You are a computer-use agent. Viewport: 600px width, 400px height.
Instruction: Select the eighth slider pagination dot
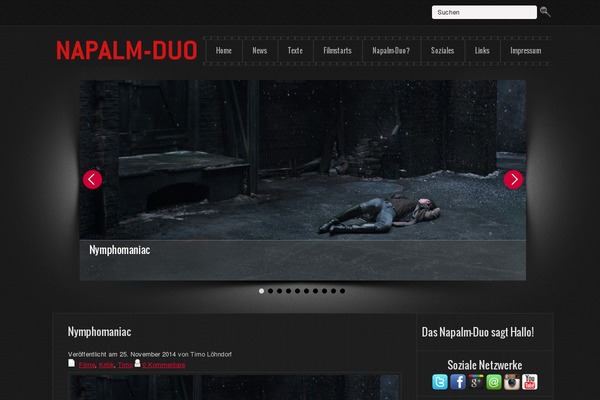coord(324,291)
